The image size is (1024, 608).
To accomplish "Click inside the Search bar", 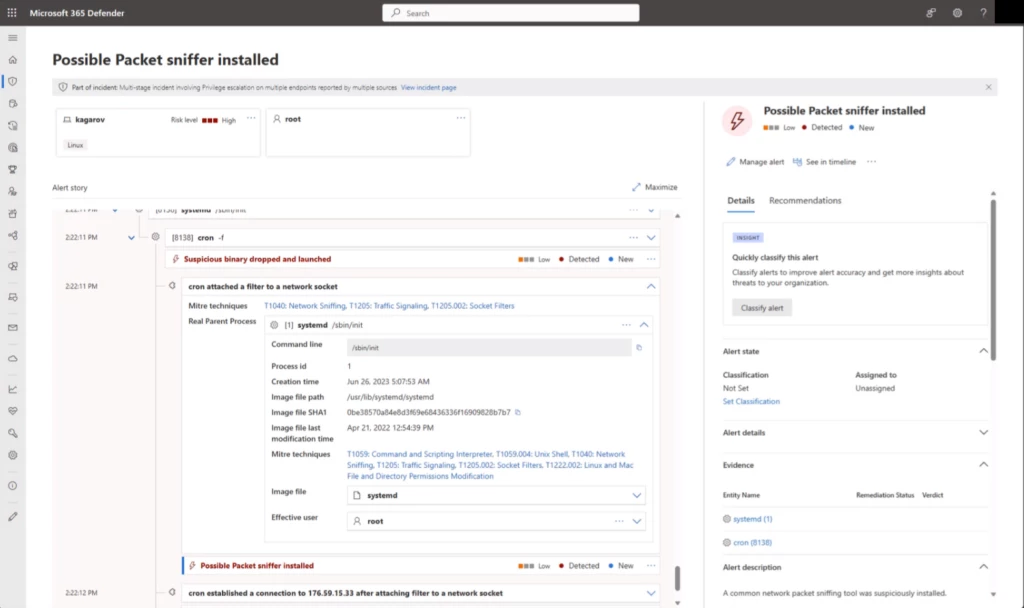I will pos(510,12).
